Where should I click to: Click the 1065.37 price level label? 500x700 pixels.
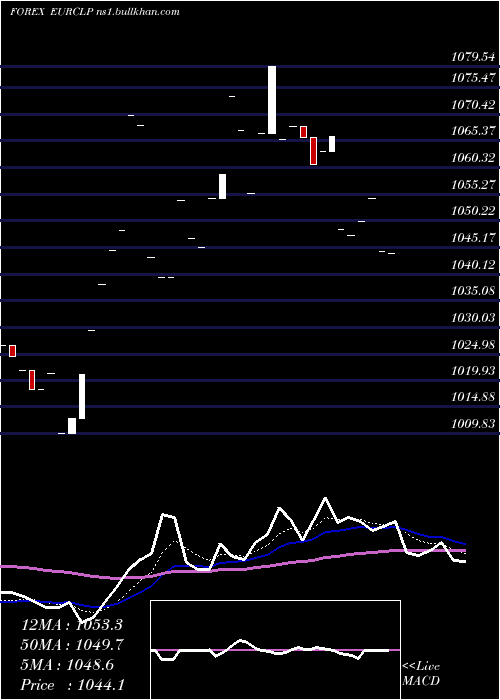click(473, 131)
